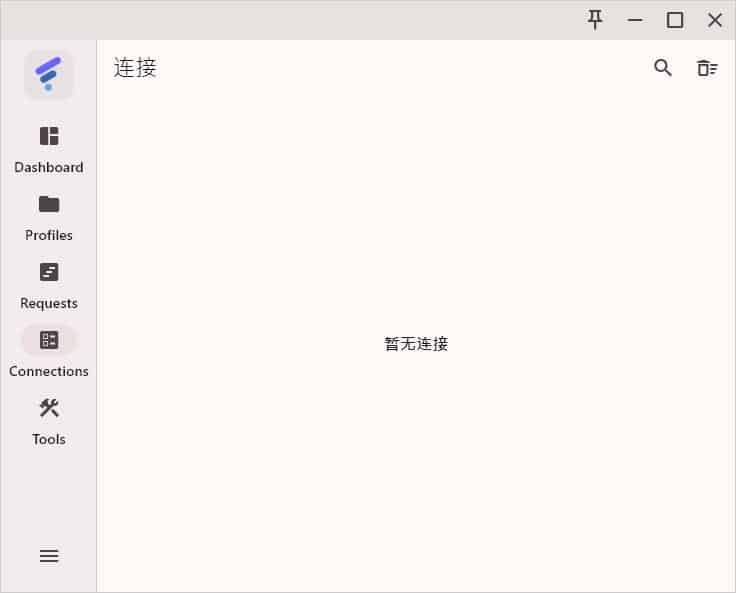Select the Profiles folder icon
The width and height of the screenshot is (736, 593).
pyautogui.click(x=49, y=204)
